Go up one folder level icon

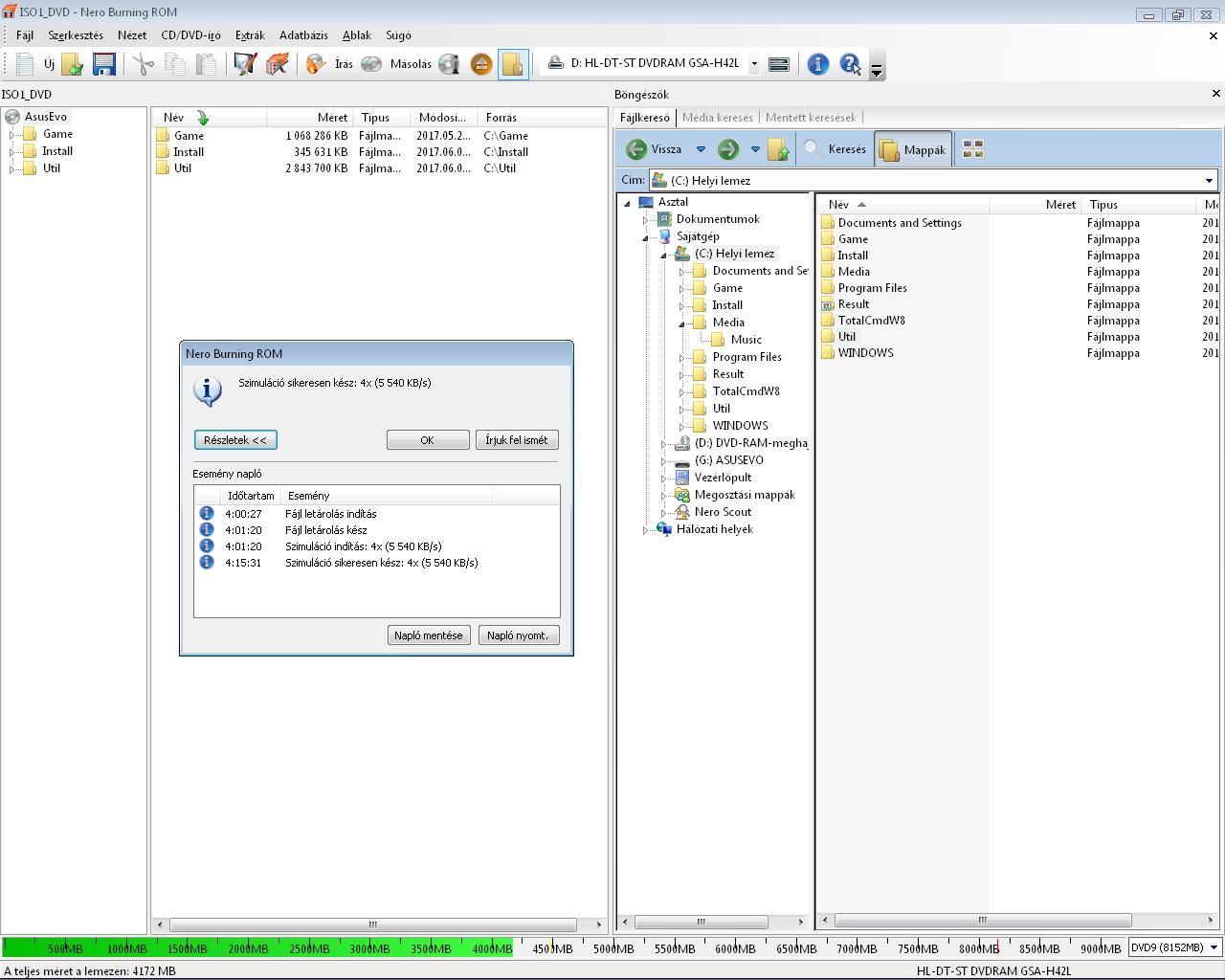[778, 149]
